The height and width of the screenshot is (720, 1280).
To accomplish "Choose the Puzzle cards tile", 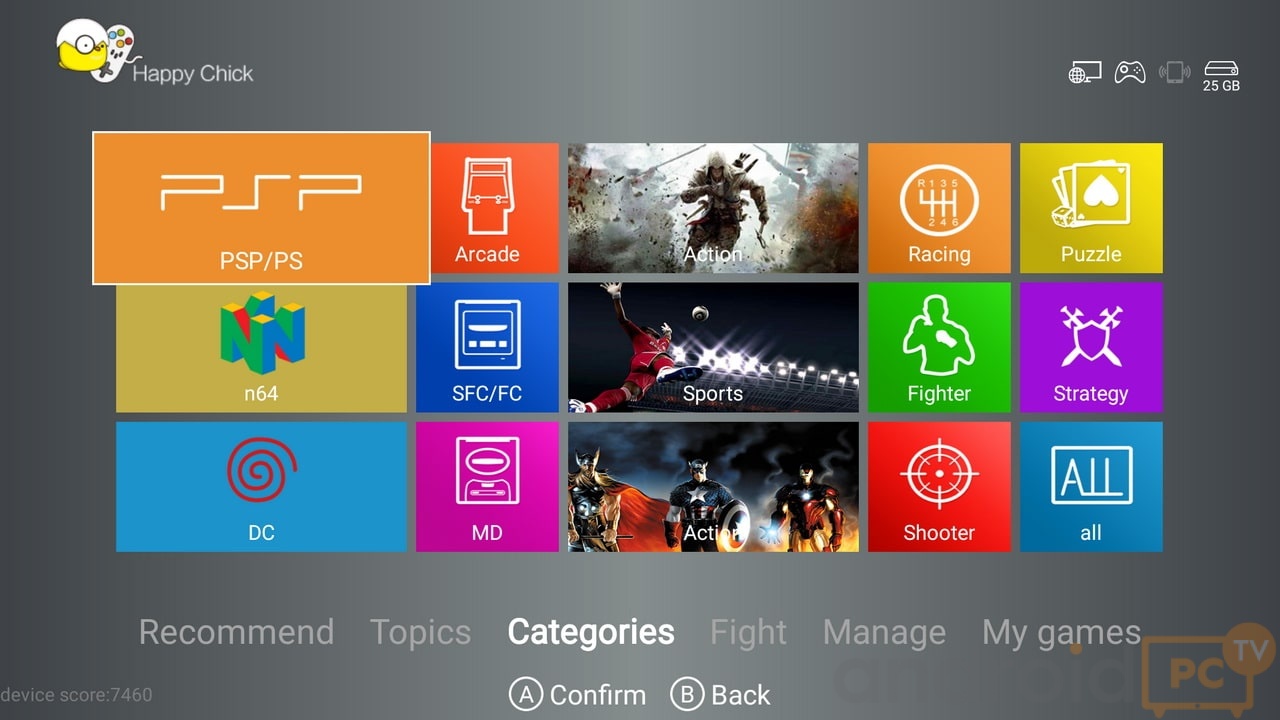I will coord(1091,208).
